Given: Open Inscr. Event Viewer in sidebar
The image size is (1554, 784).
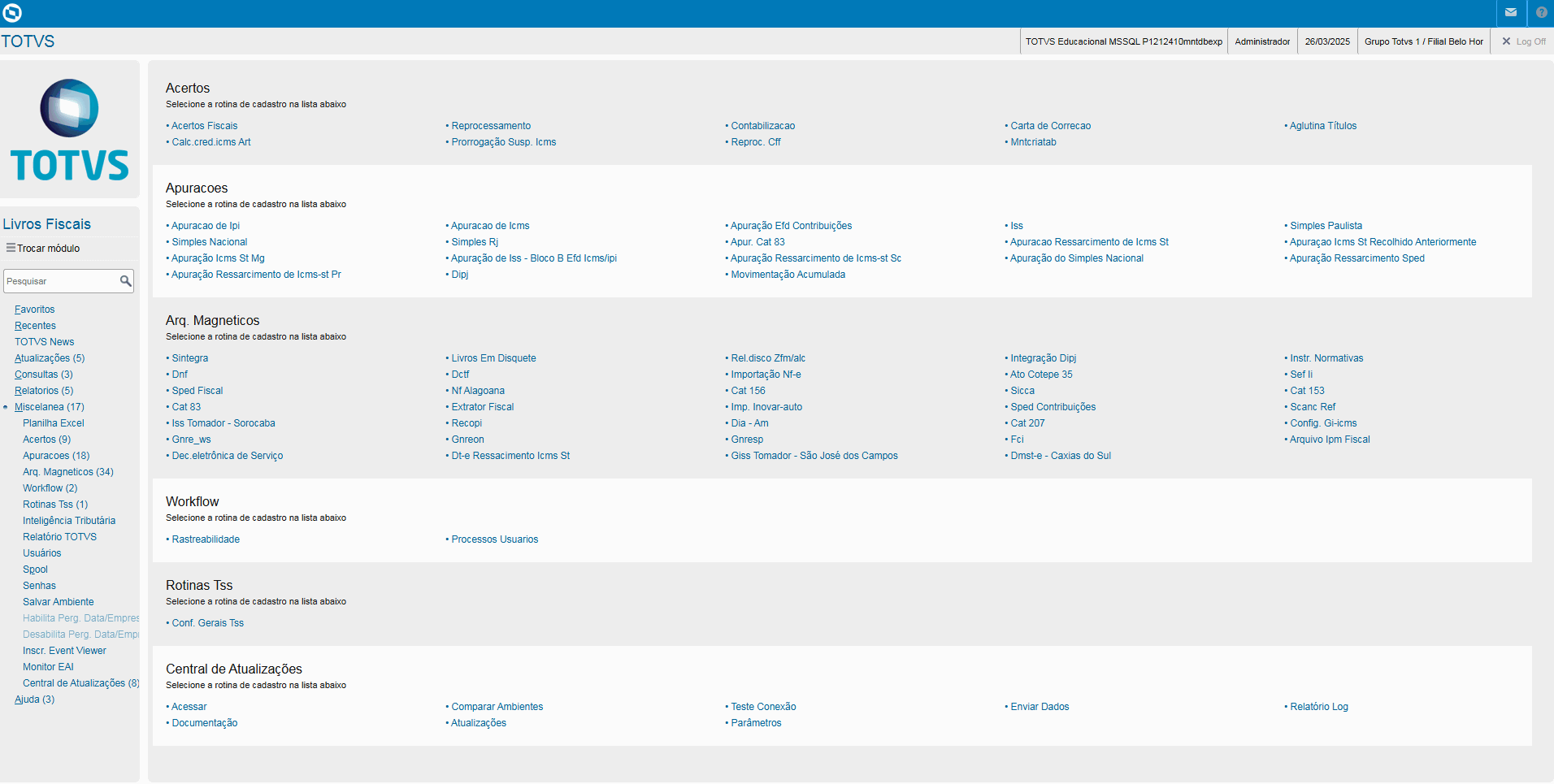Looking at the screenshot, I should (64, 651).
